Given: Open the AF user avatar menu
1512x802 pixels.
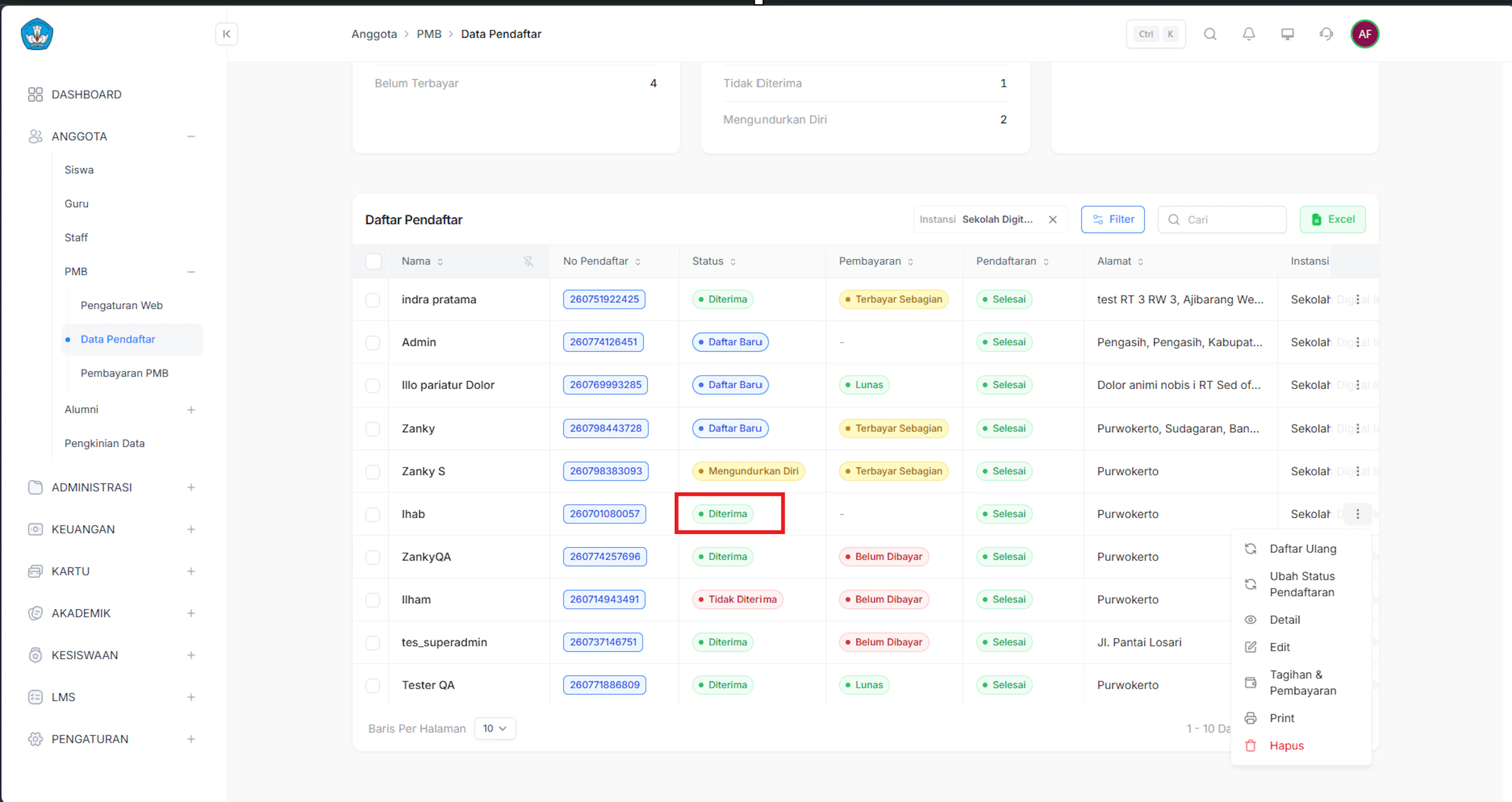Looking at the screenshot, I should 1365,34.
